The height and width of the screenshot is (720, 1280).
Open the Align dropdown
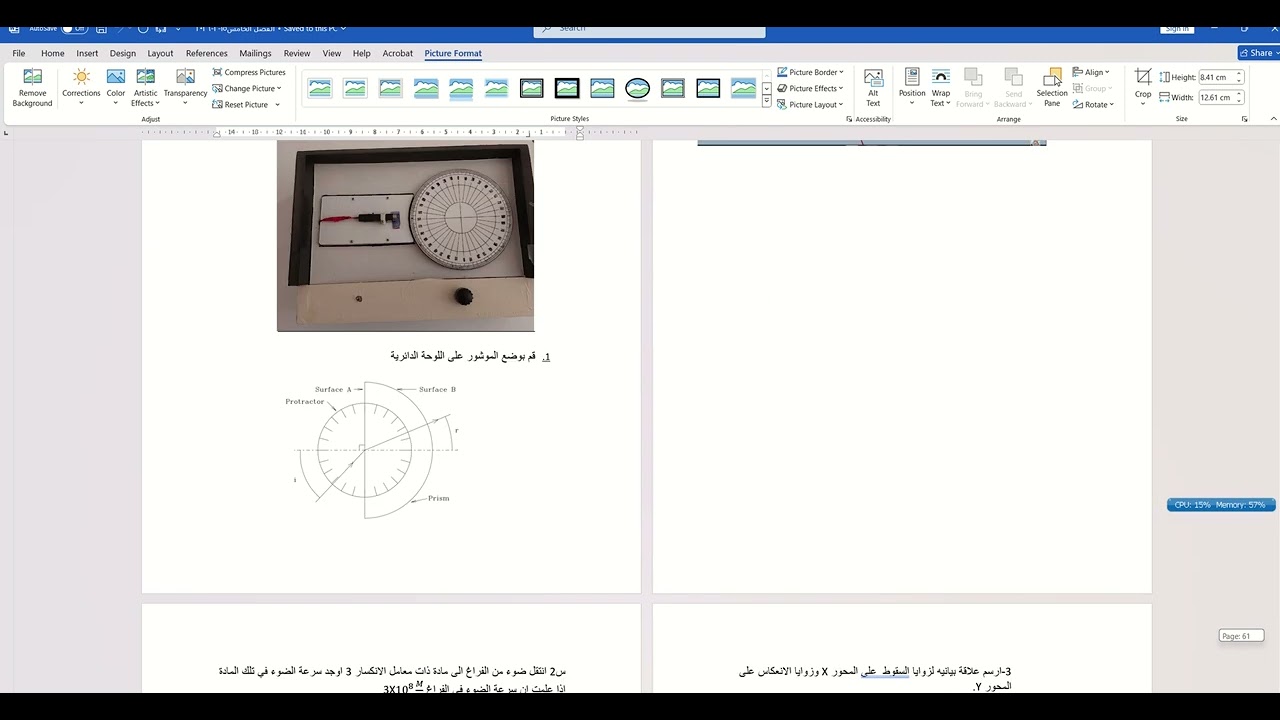pyautogui.click(x=1091, y=72)
